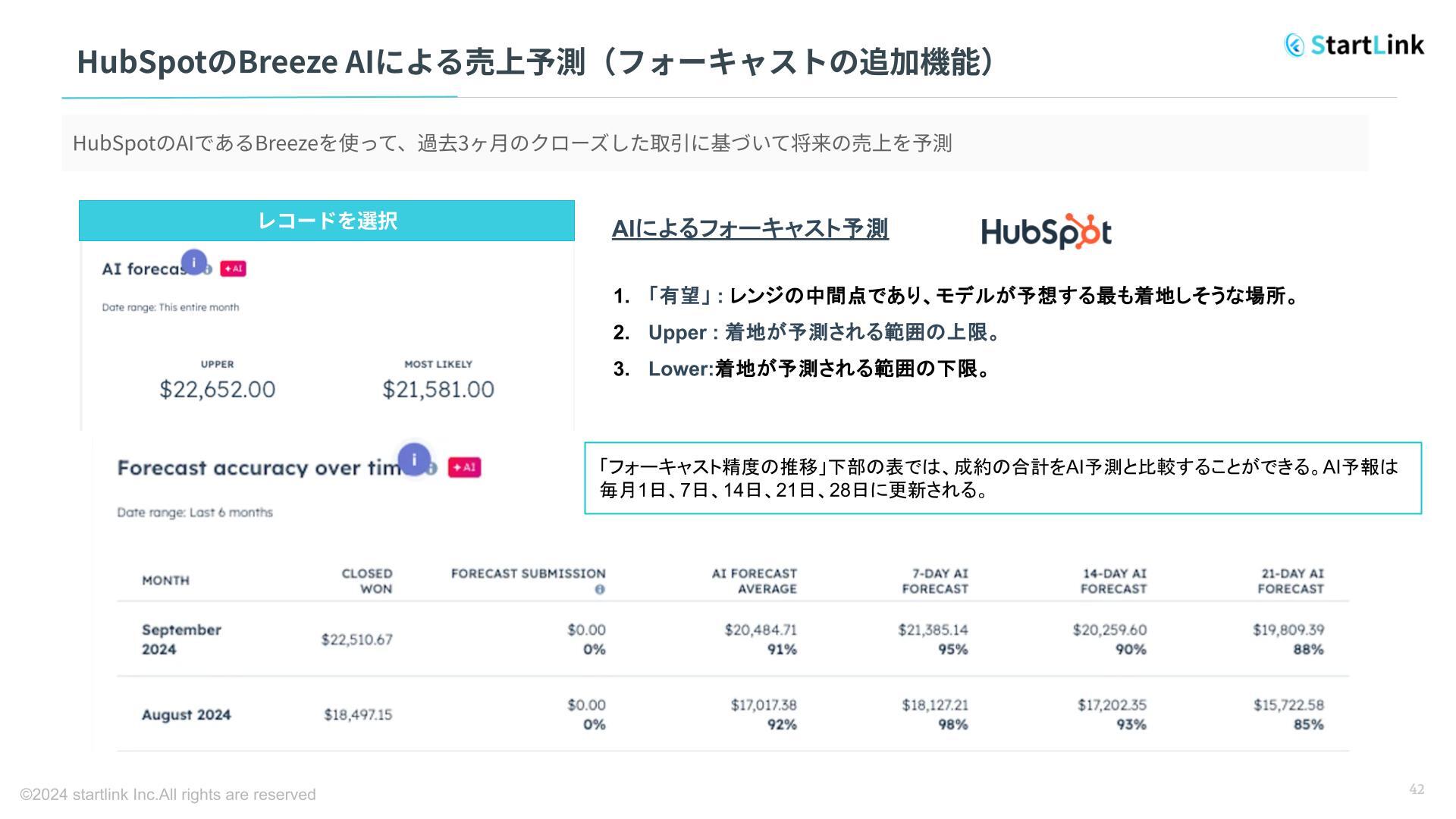Click the purple info icon beside AI forecast
This screenshot has height=819, width=1456.
pos(194,262)
